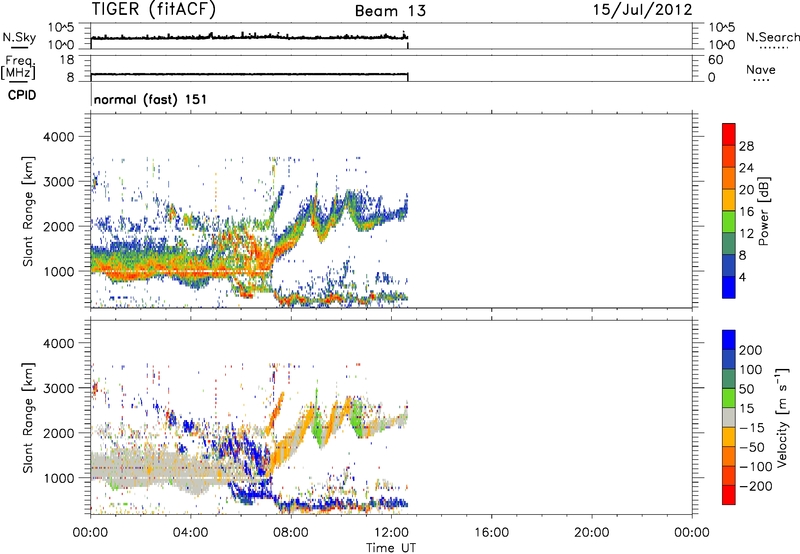Click the Slant Range label of velocity panel
The image size is (800, 554).
tap(28, 417)
